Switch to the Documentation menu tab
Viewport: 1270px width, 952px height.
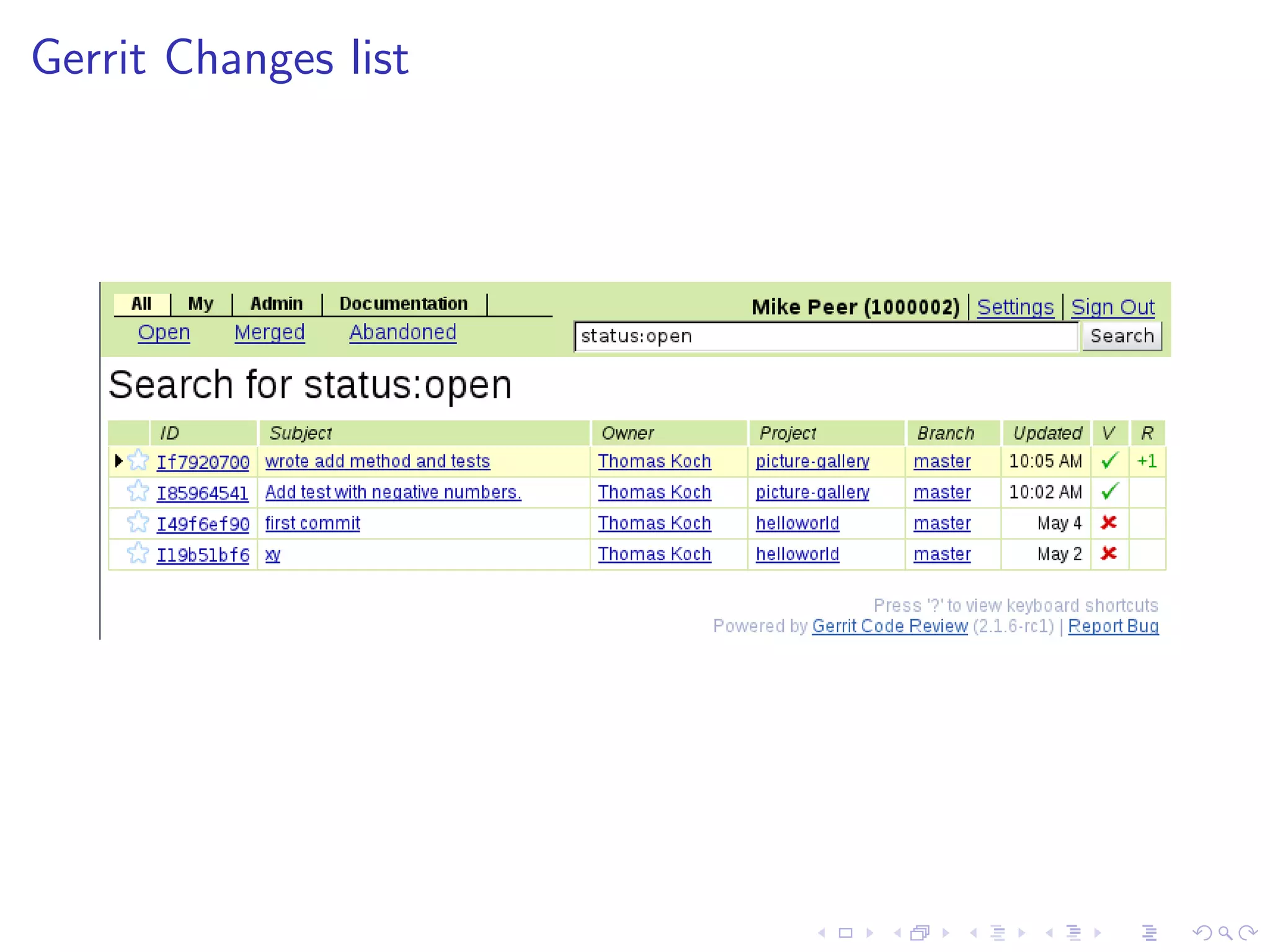coord(403,304)
